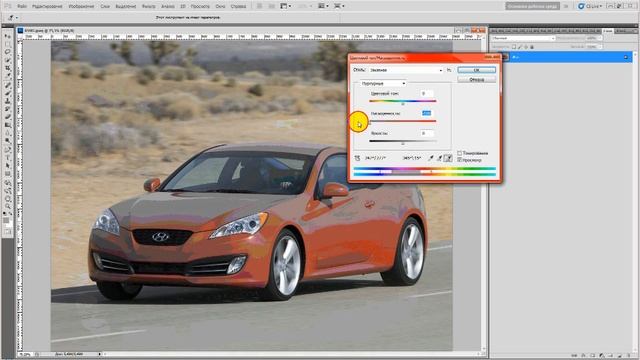This screenshot has width=640, height=360.
Task: Select the Zoom tool in the toolbox
Action: [x=8, y=207]
